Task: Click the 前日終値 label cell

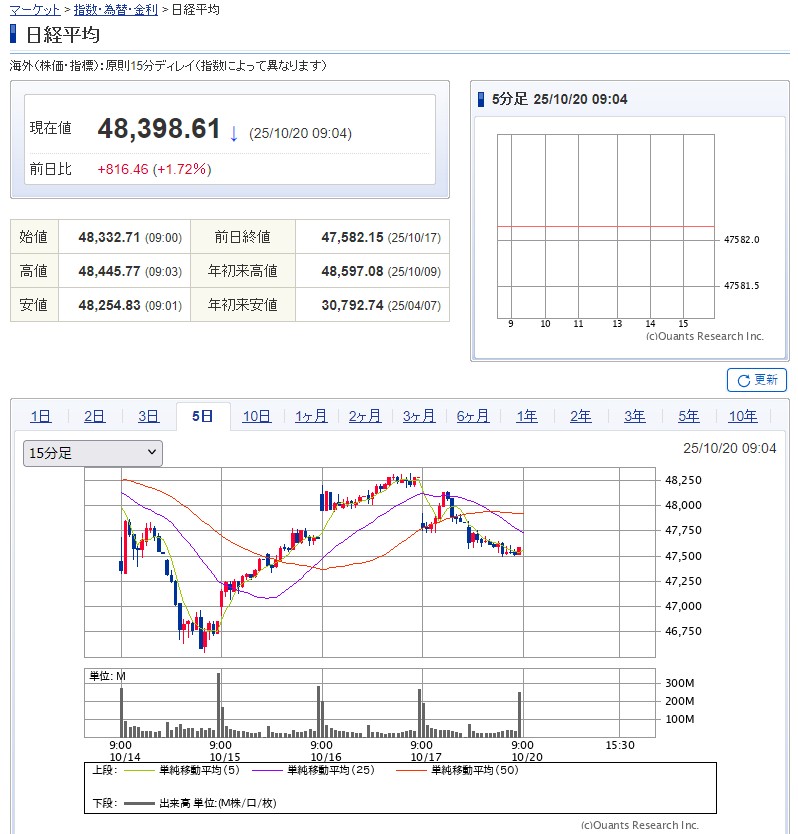Action: click(243, 237)
